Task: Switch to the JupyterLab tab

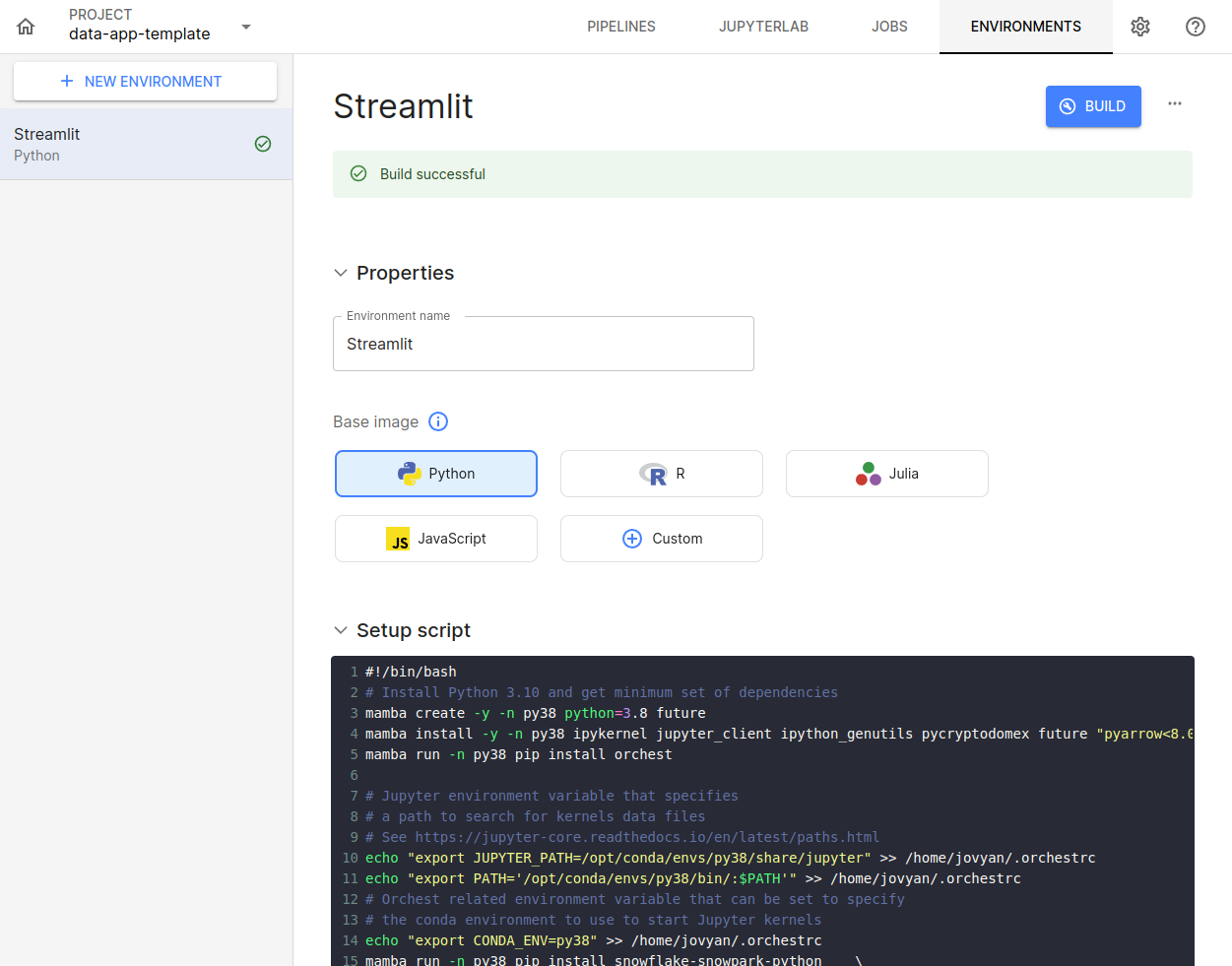Action: pyautogui.click(x=763, y=27)
